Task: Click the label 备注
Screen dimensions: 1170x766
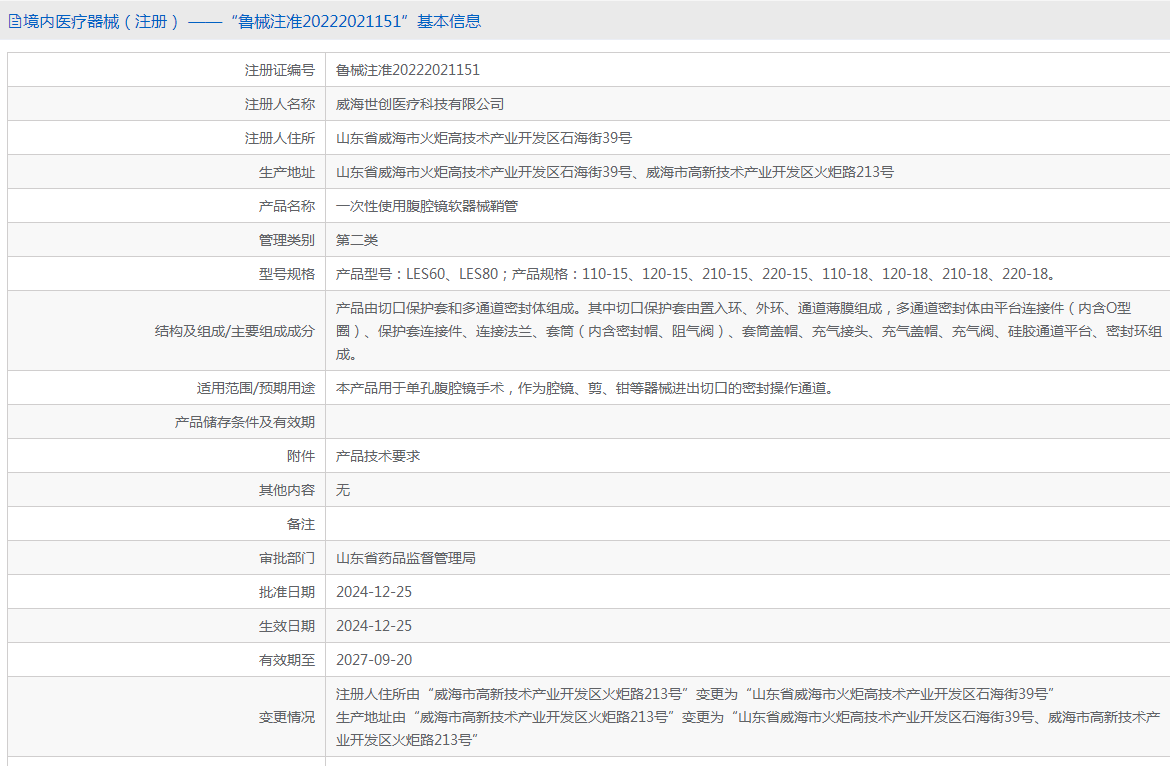Action: click(301, 524)
